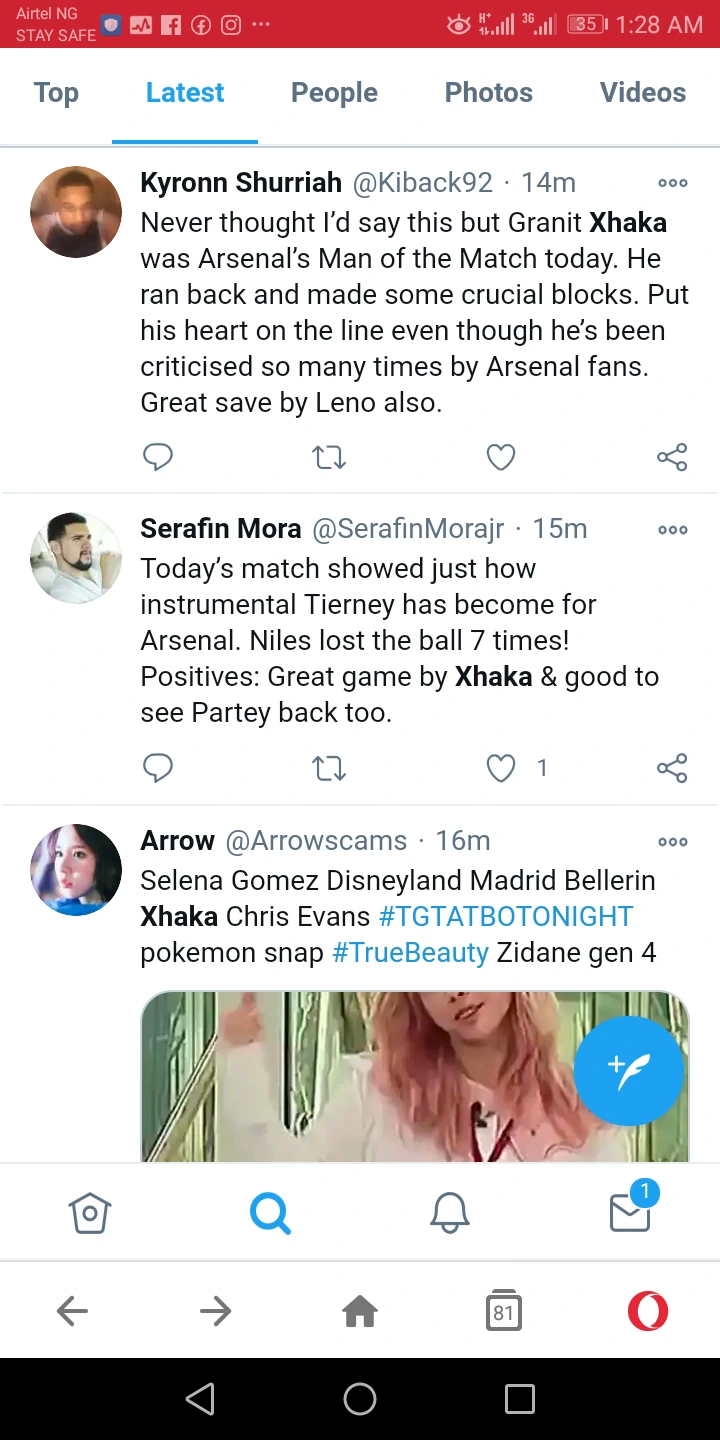Expand options menu for Arrow's tweet
The width and height of the screenshot is (720, 1440).
pyautogui.click(x=672, y=841)
